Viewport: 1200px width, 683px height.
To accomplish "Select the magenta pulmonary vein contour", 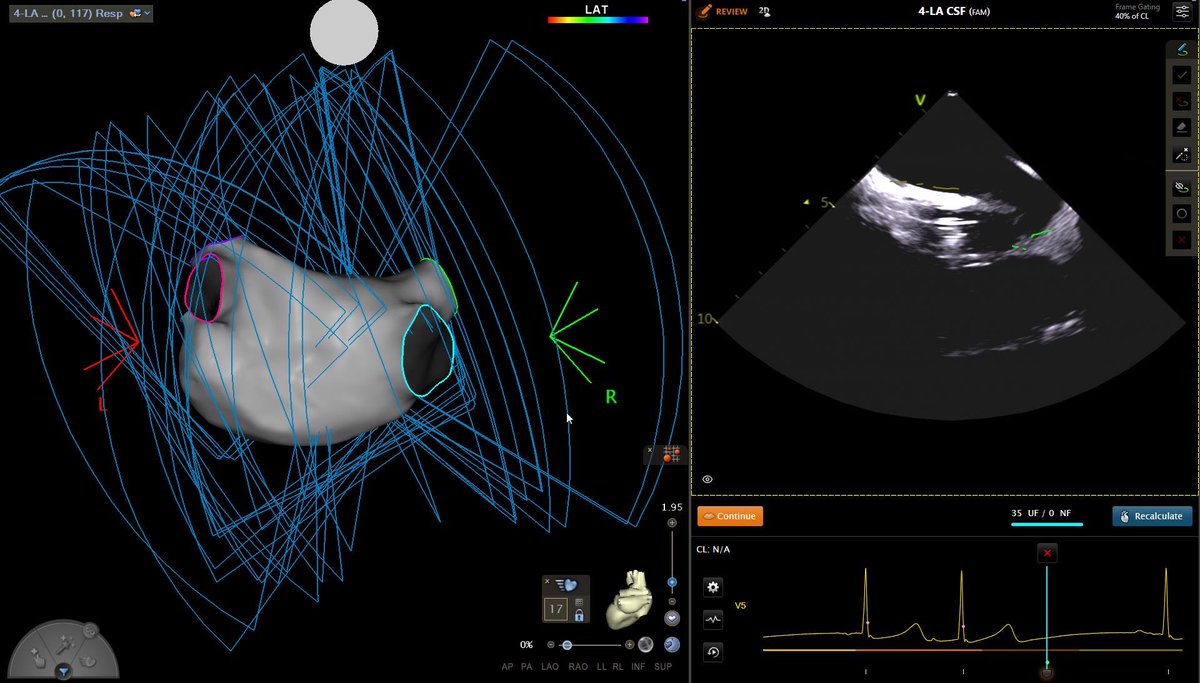I will point(203,286).
